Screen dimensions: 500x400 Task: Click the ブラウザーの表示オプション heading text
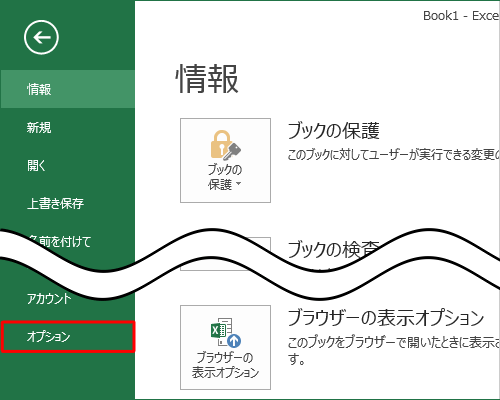coord(386,317)
